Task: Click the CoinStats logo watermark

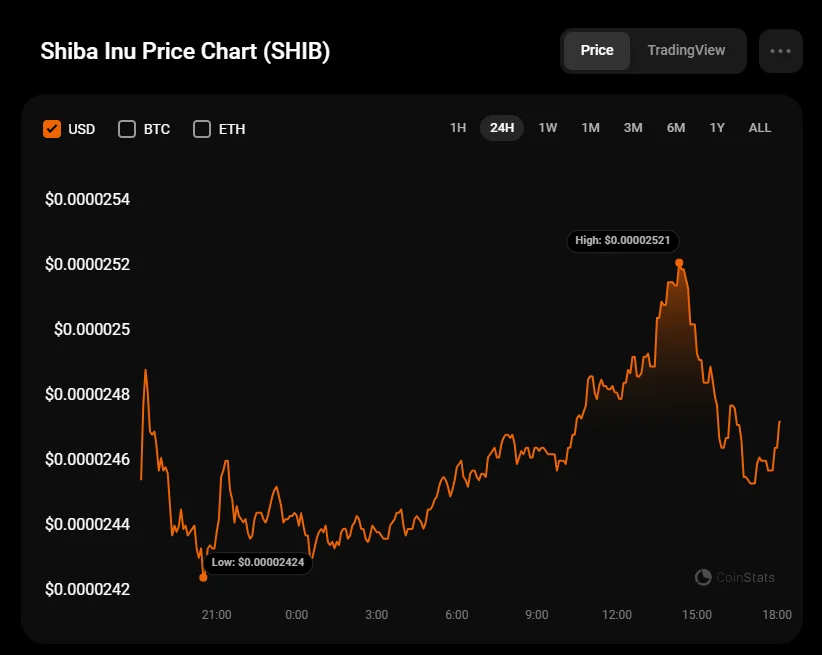Action: (x=735, y=577)
